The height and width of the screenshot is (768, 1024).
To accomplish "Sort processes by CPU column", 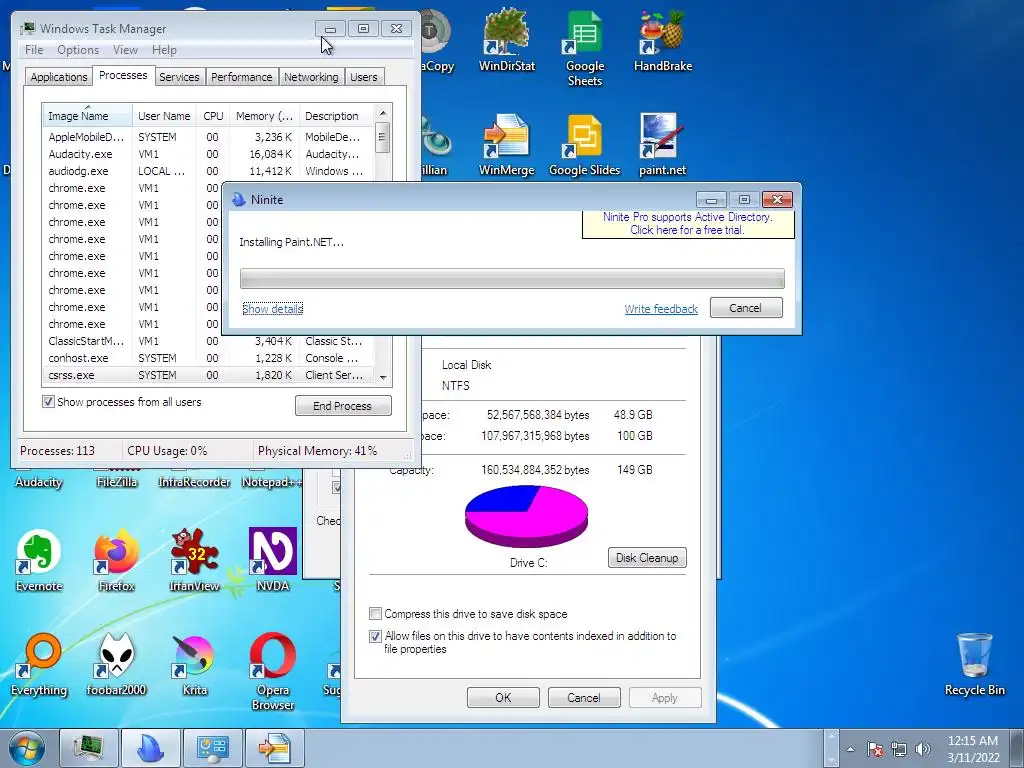I will (213, 116).
